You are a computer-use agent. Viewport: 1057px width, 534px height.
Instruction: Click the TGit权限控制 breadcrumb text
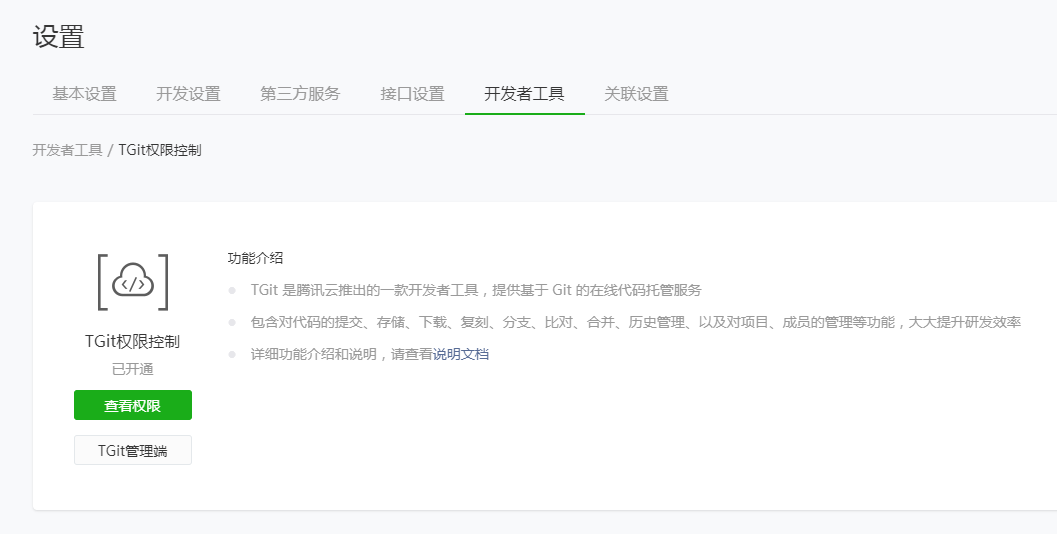160,150
